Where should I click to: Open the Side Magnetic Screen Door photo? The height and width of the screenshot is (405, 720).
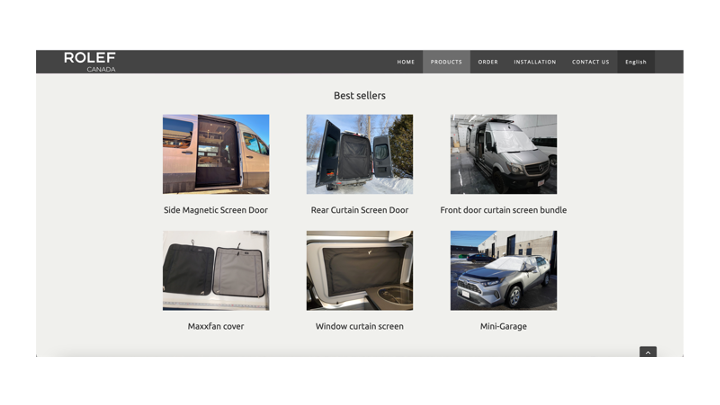216,154
